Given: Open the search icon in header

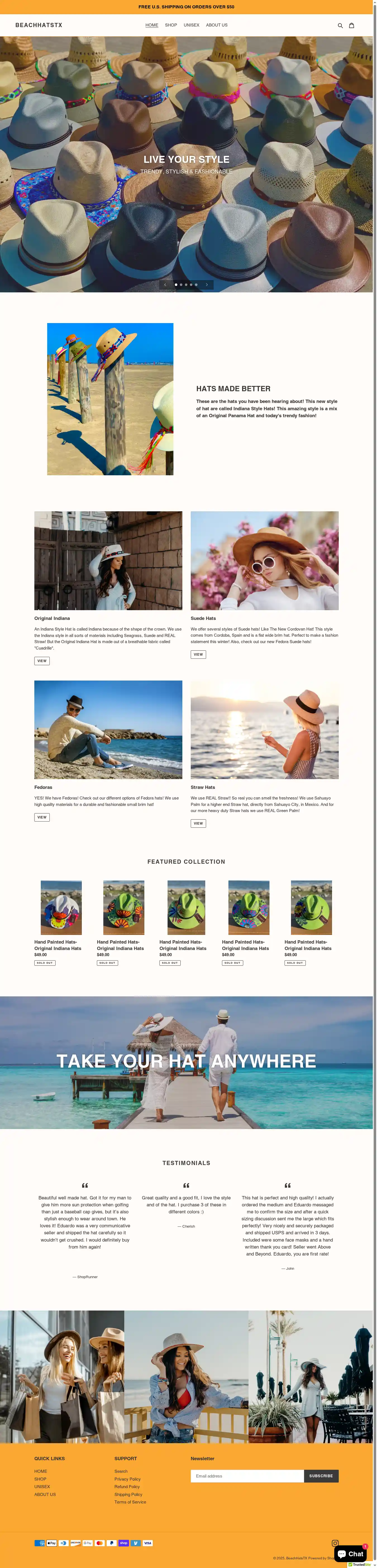Looking at the screenshot, I should click(340, 26).
